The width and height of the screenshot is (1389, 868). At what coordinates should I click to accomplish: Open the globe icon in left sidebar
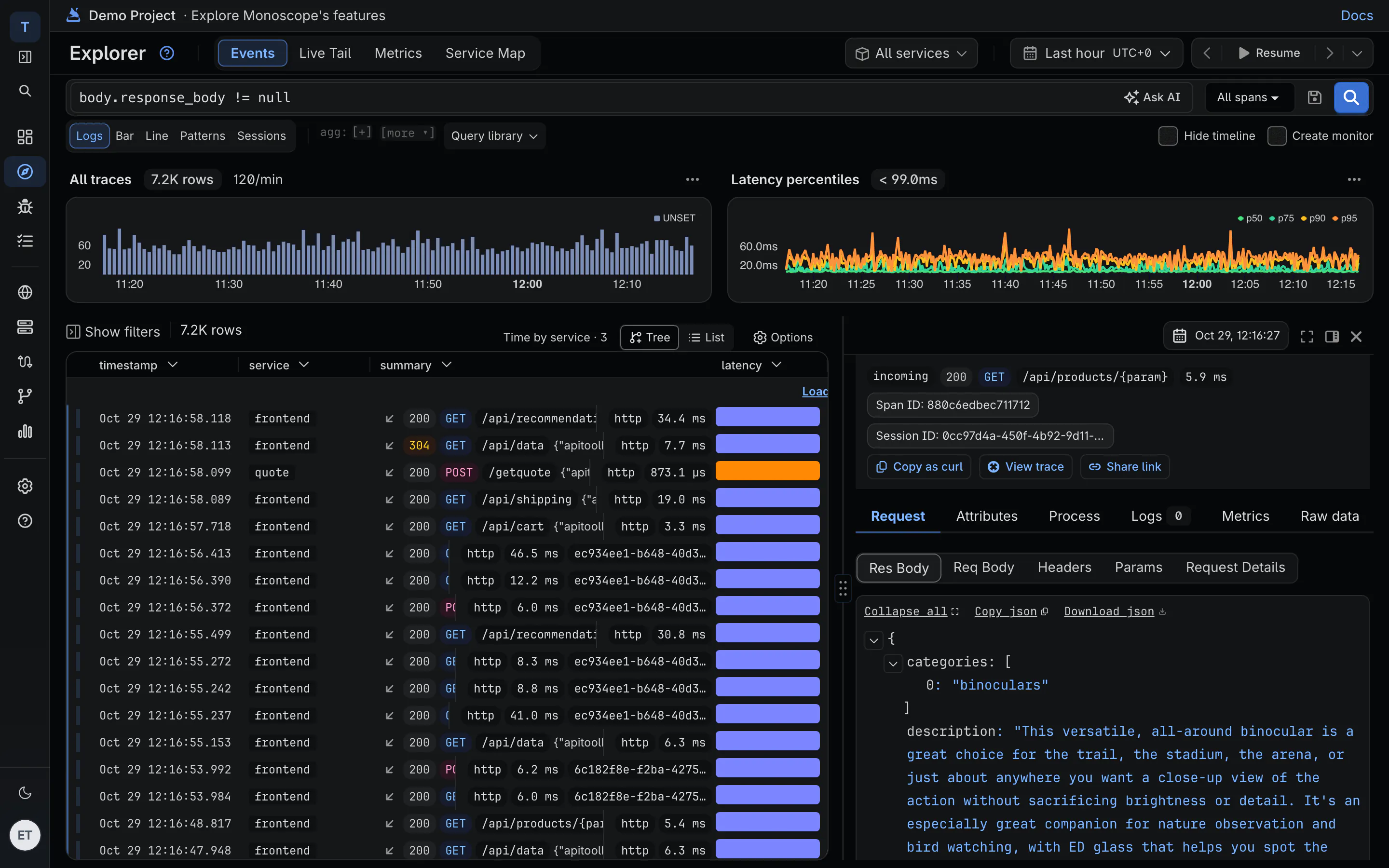[x=25, y=292]
